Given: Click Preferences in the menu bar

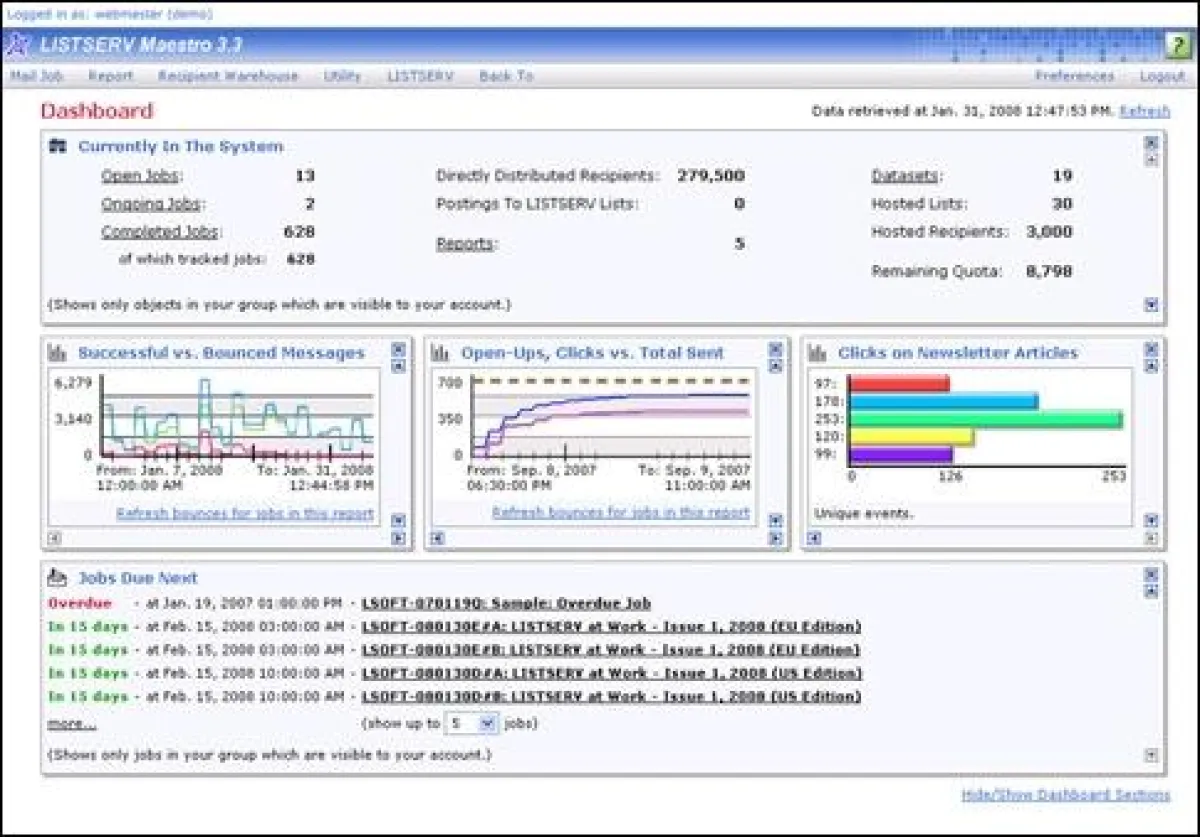Looking at the screenshot, I should coord(1076,76).
